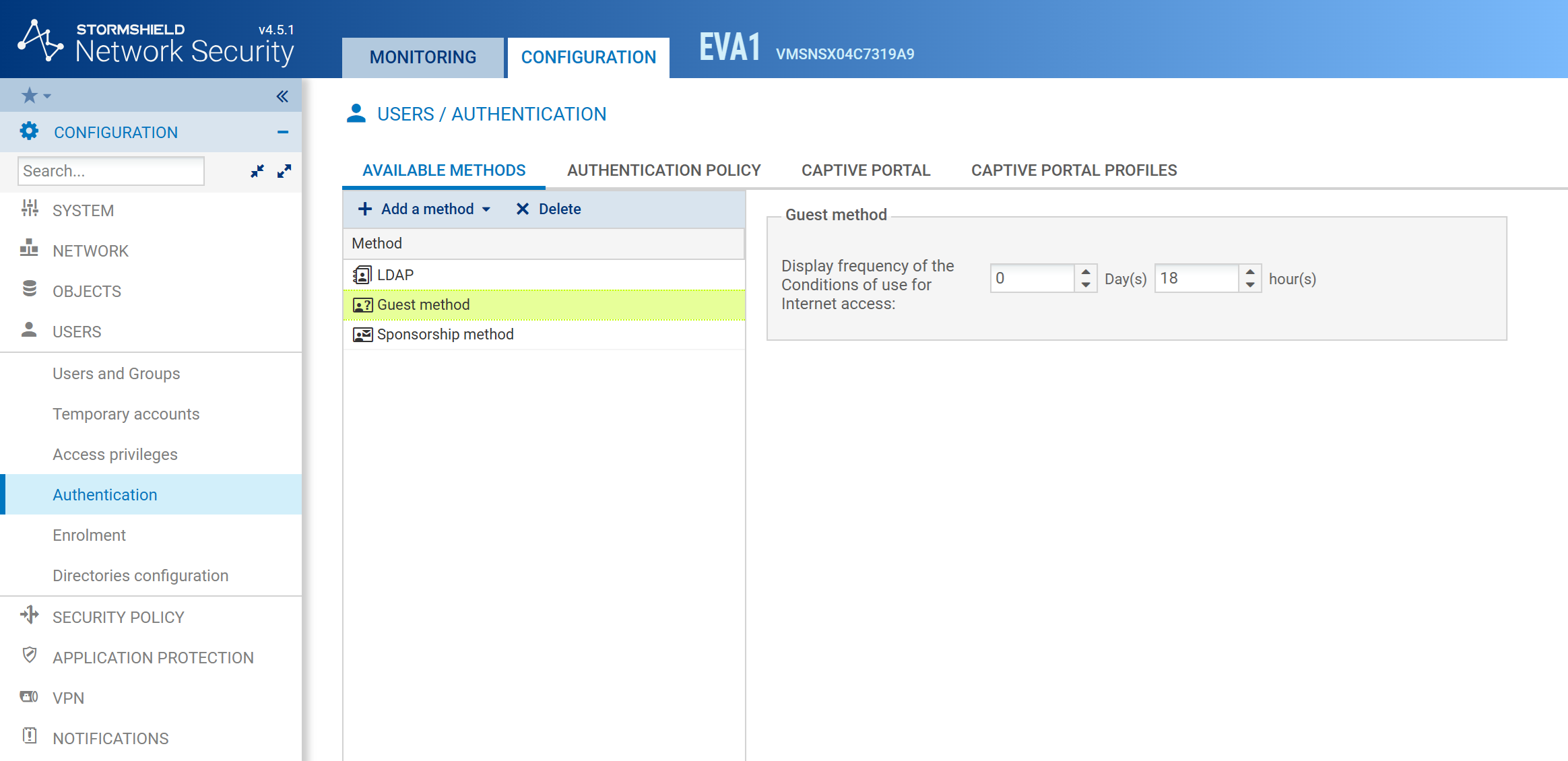Image resolution: width=1568 pixels, height=761 pixels.
Task: Open the Add a method dropdown
Action: point(426,209)
